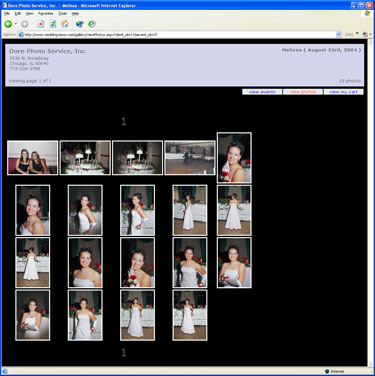
Task: Click the 'view photos' button
Action: click(x=303, y=92)
